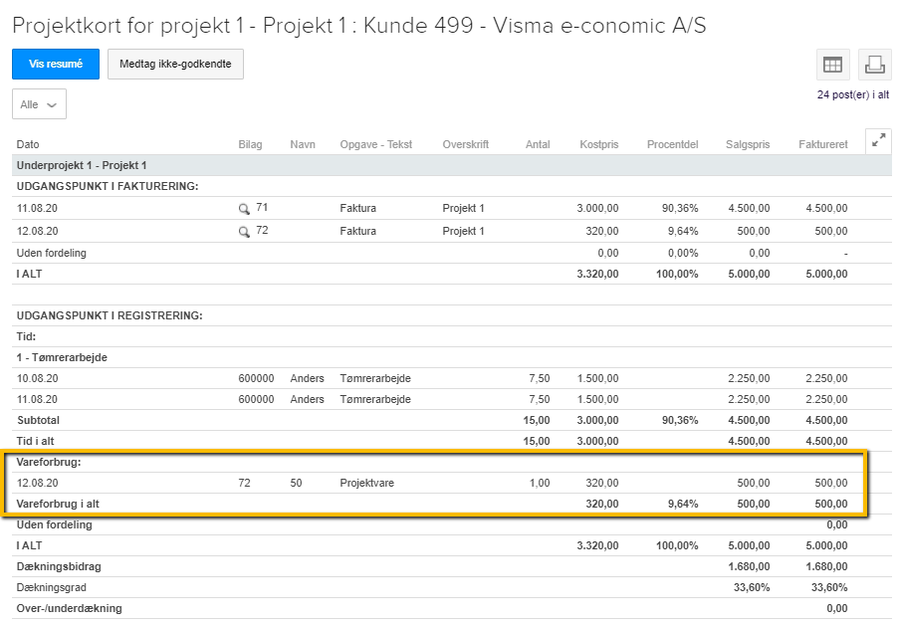Select the Faktureret column header
The image size is (900, 628).
822,144
